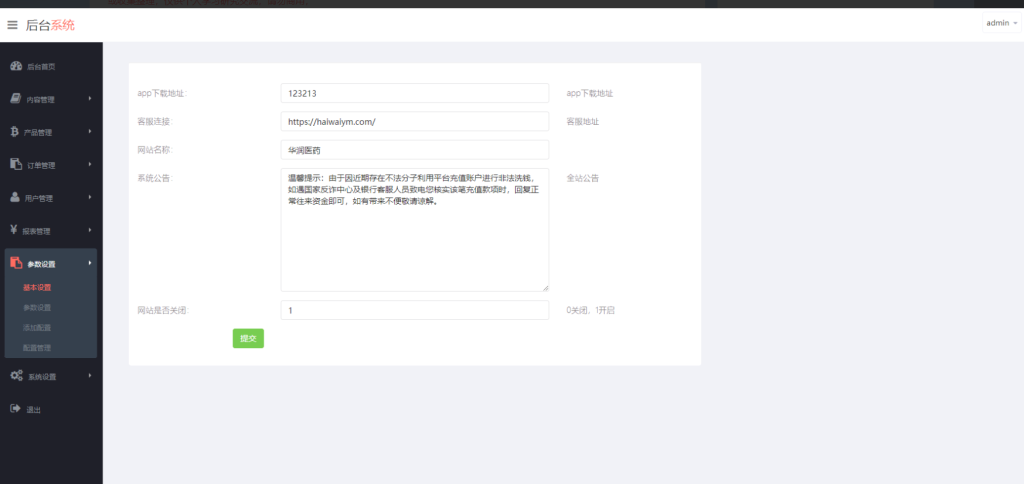Click the green 提交 submit button
The height and width of the screenshot is (484, 1024).
click(248, 338)
